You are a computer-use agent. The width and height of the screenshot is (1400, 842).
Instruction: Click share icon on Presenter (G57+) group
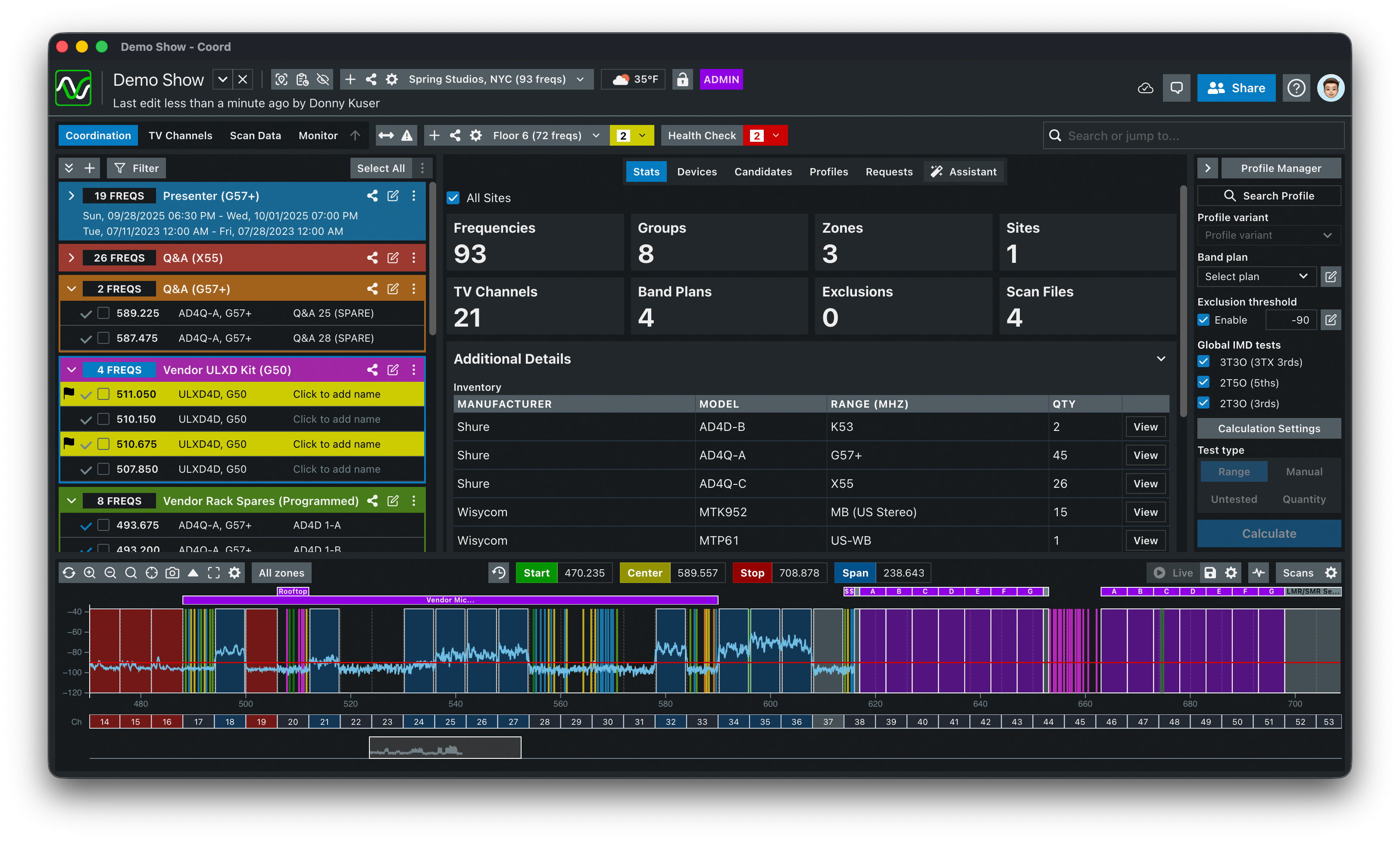372,196
